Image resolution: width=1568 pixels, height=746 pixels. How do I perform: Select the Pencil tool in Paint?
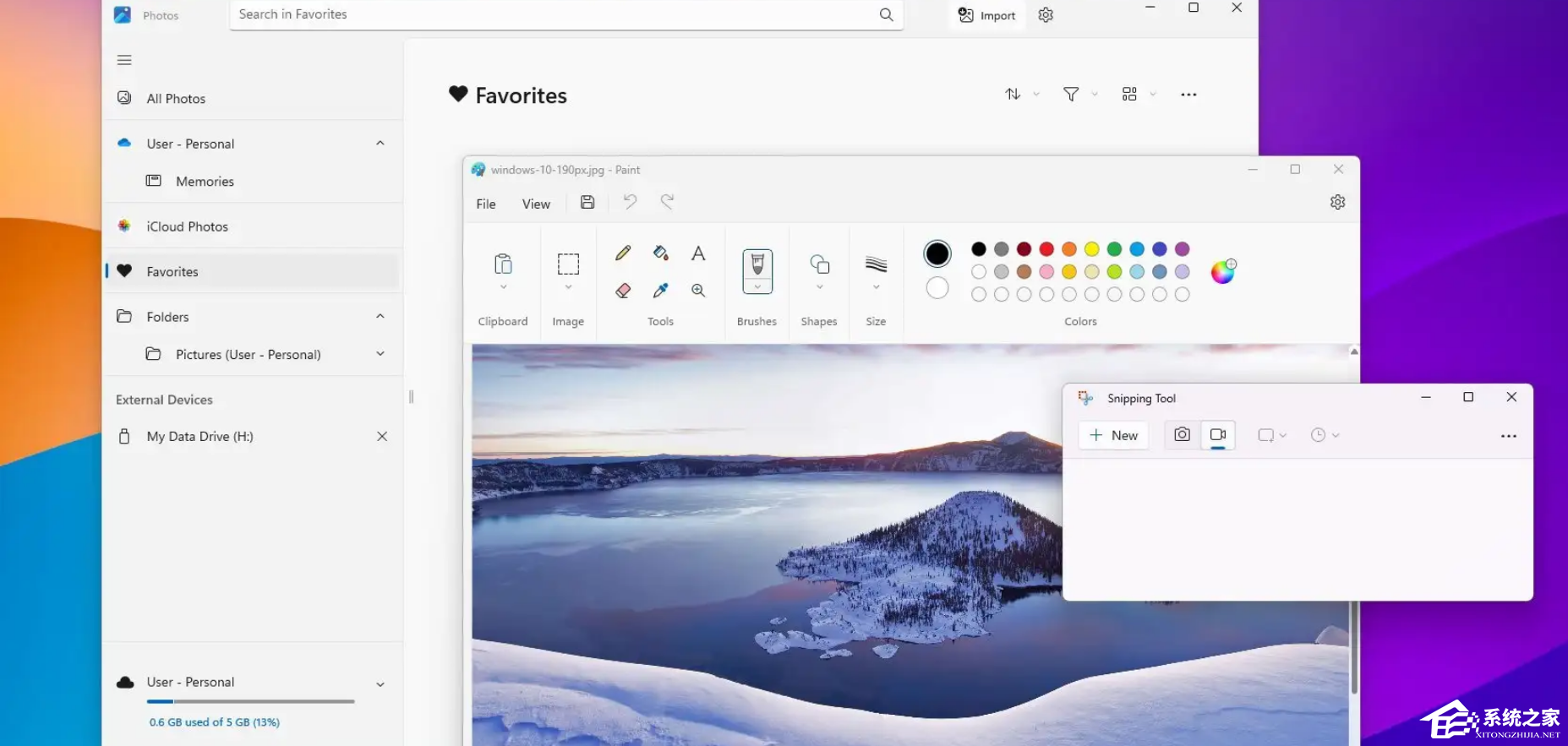[623, 253]
